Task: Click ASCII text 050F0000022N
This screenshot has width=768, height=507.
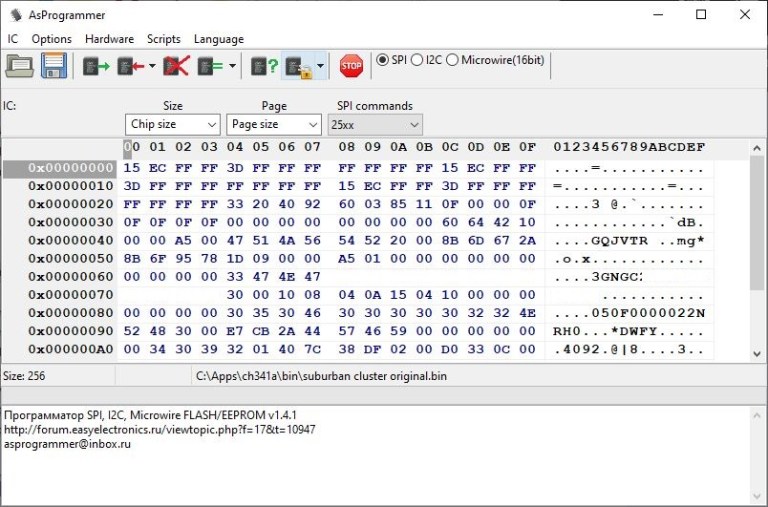Action: click(648, 313)
